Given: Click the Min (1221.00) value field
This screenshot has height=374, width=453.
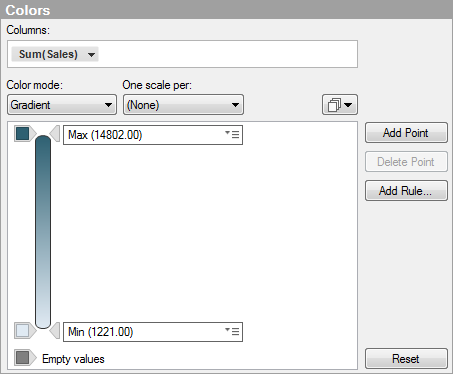Looking at the screenshot, I should click(153, 332).
